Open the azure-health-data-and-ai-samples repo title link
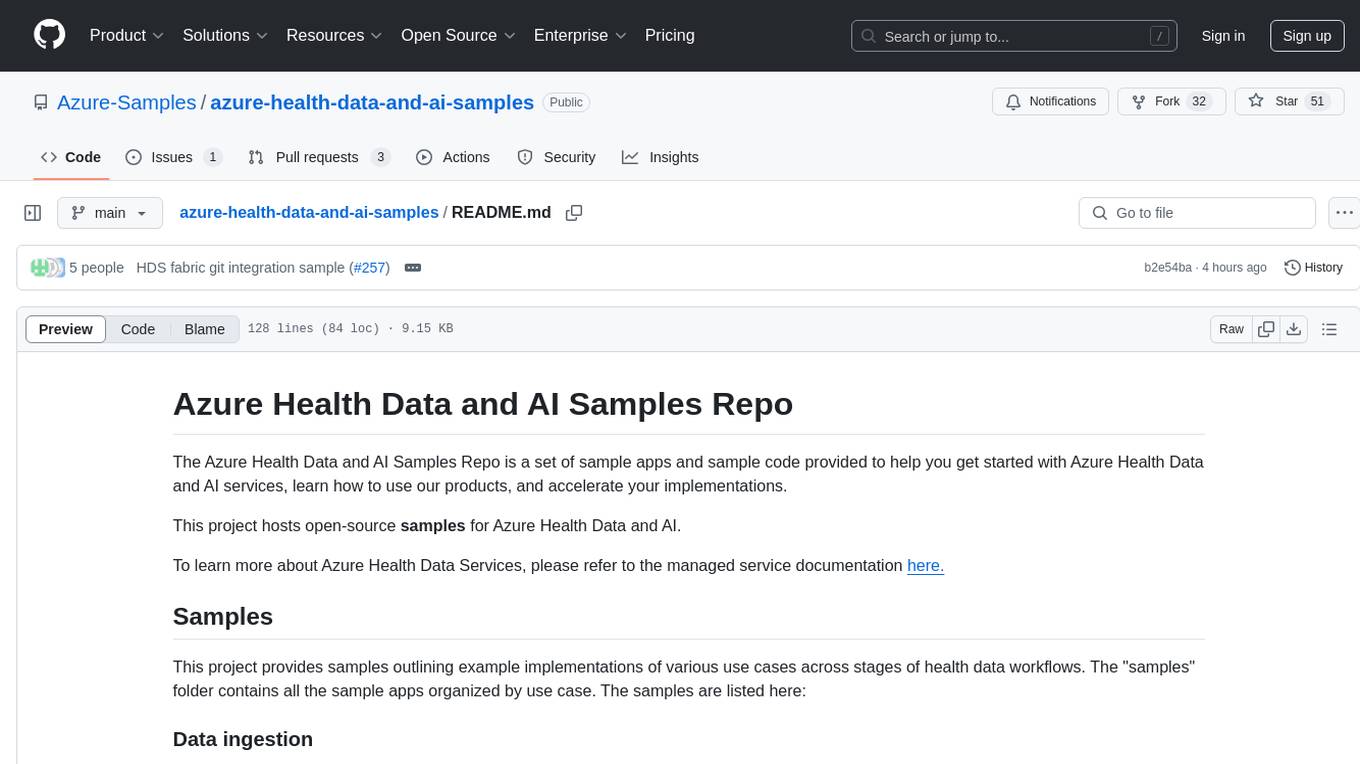This screenshot has width=1360, height=764. pos(372,102)
